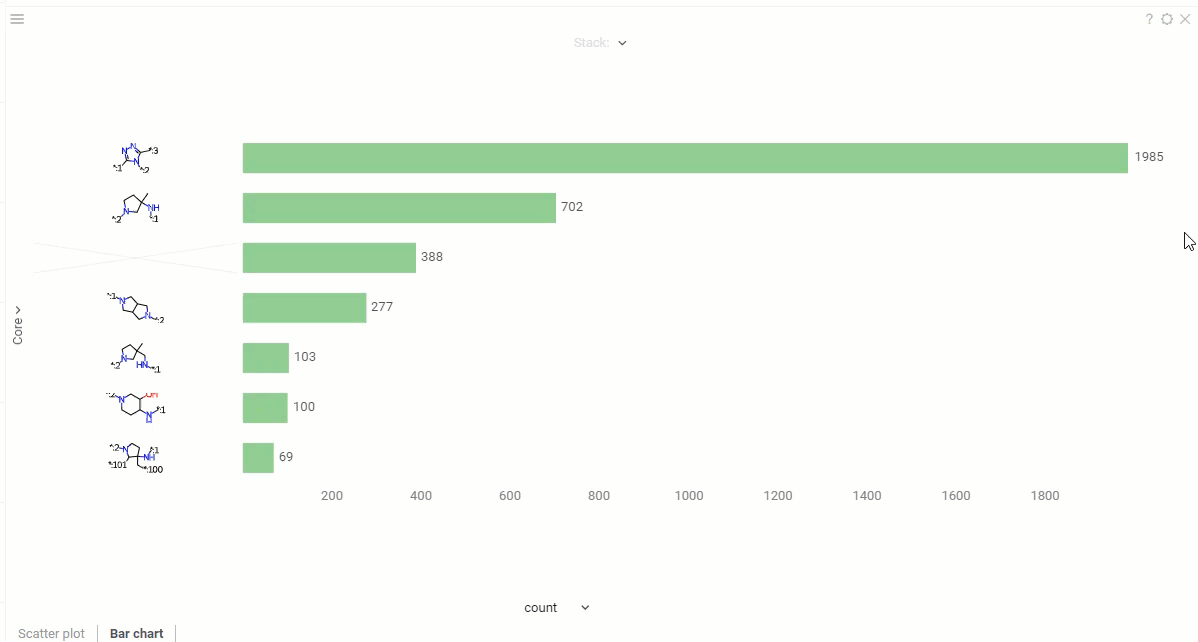Open the settings gear icon
The image size is (1198, 642).
point(1165,18)
